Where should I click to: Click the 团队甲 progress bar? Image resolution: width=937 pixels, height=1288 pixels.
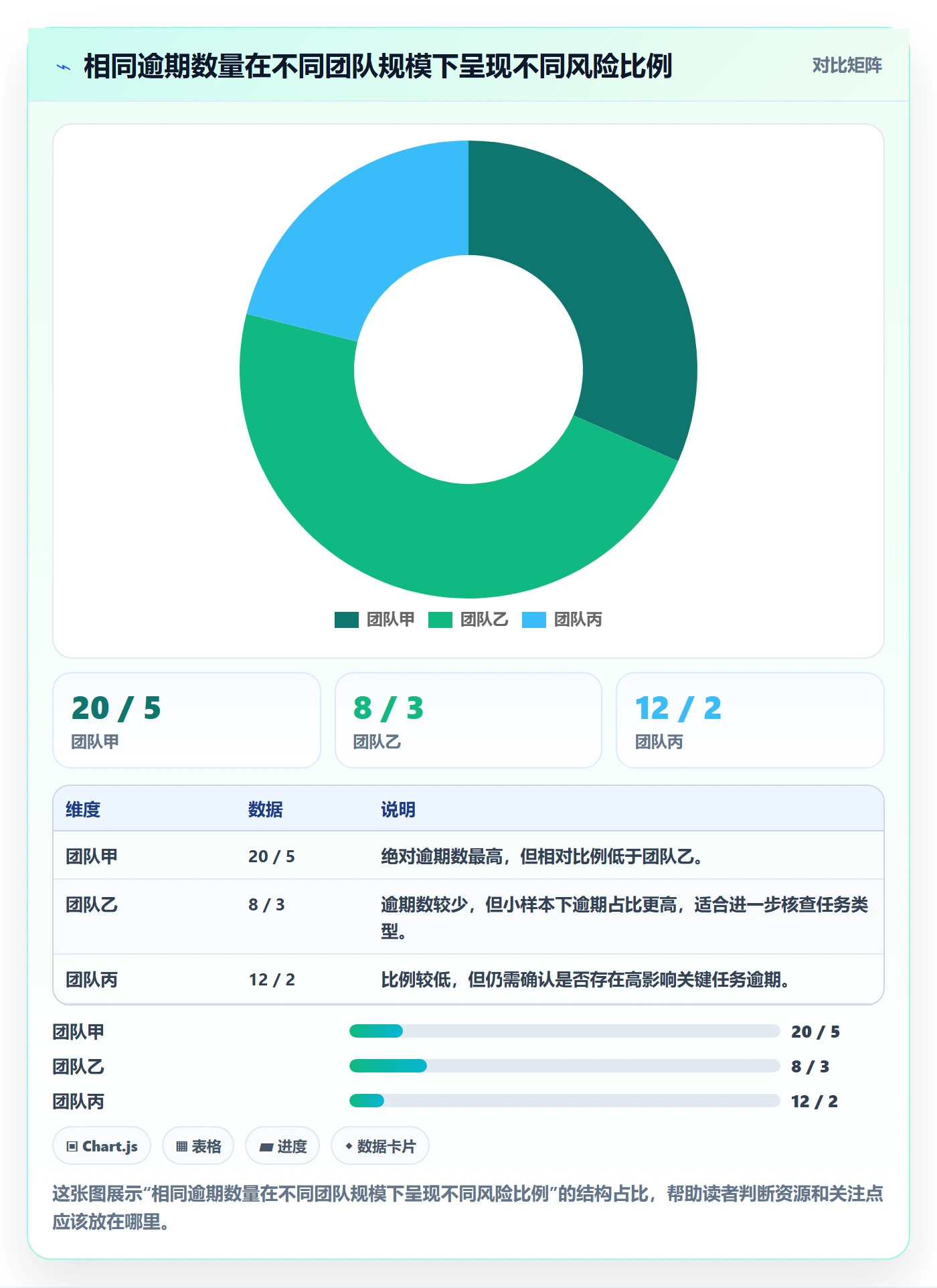[565, 1031]
